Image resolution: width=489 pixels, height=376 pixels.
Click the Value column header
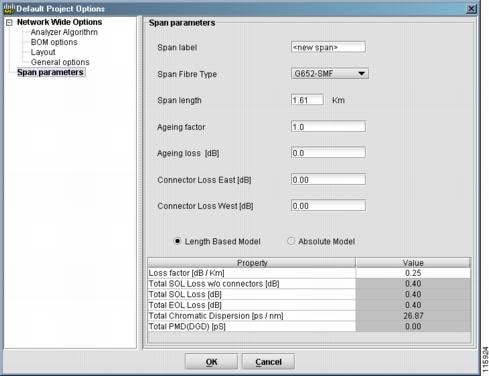pyautogui.click(x=413, y=263)
